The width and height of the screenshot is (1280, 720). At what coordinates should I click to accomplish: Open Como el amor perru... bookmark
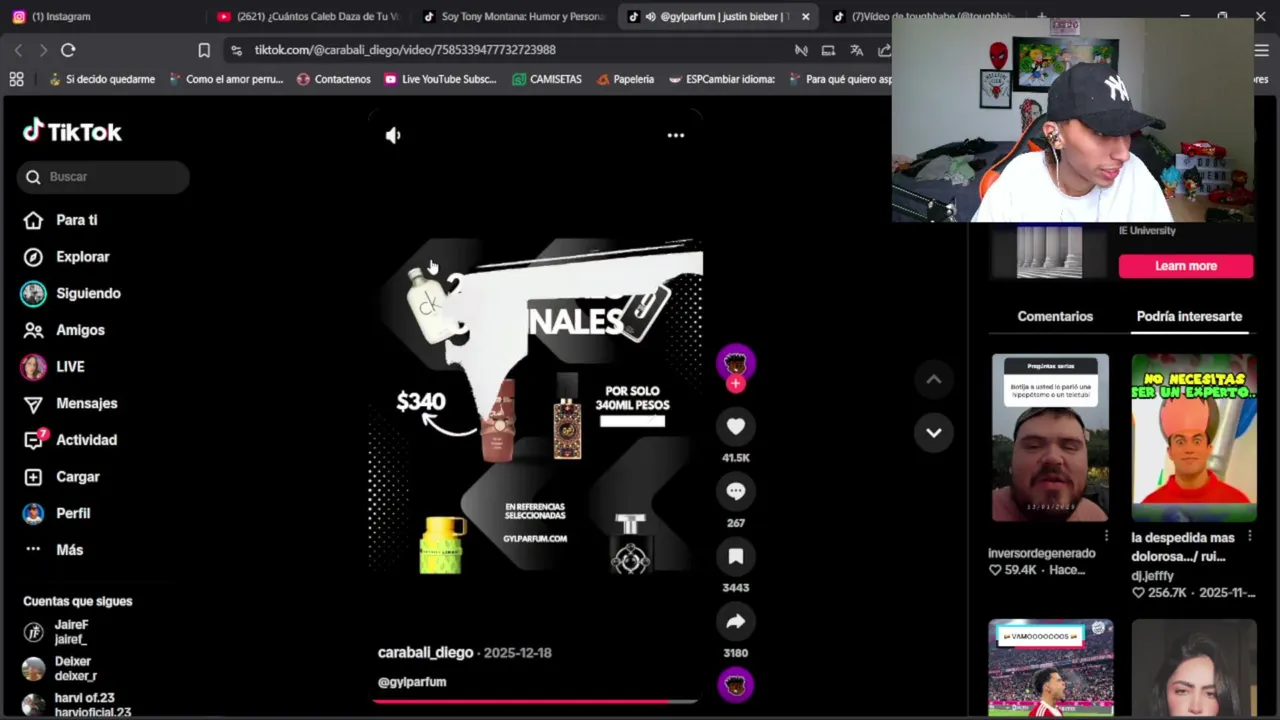tap(226, 79)
